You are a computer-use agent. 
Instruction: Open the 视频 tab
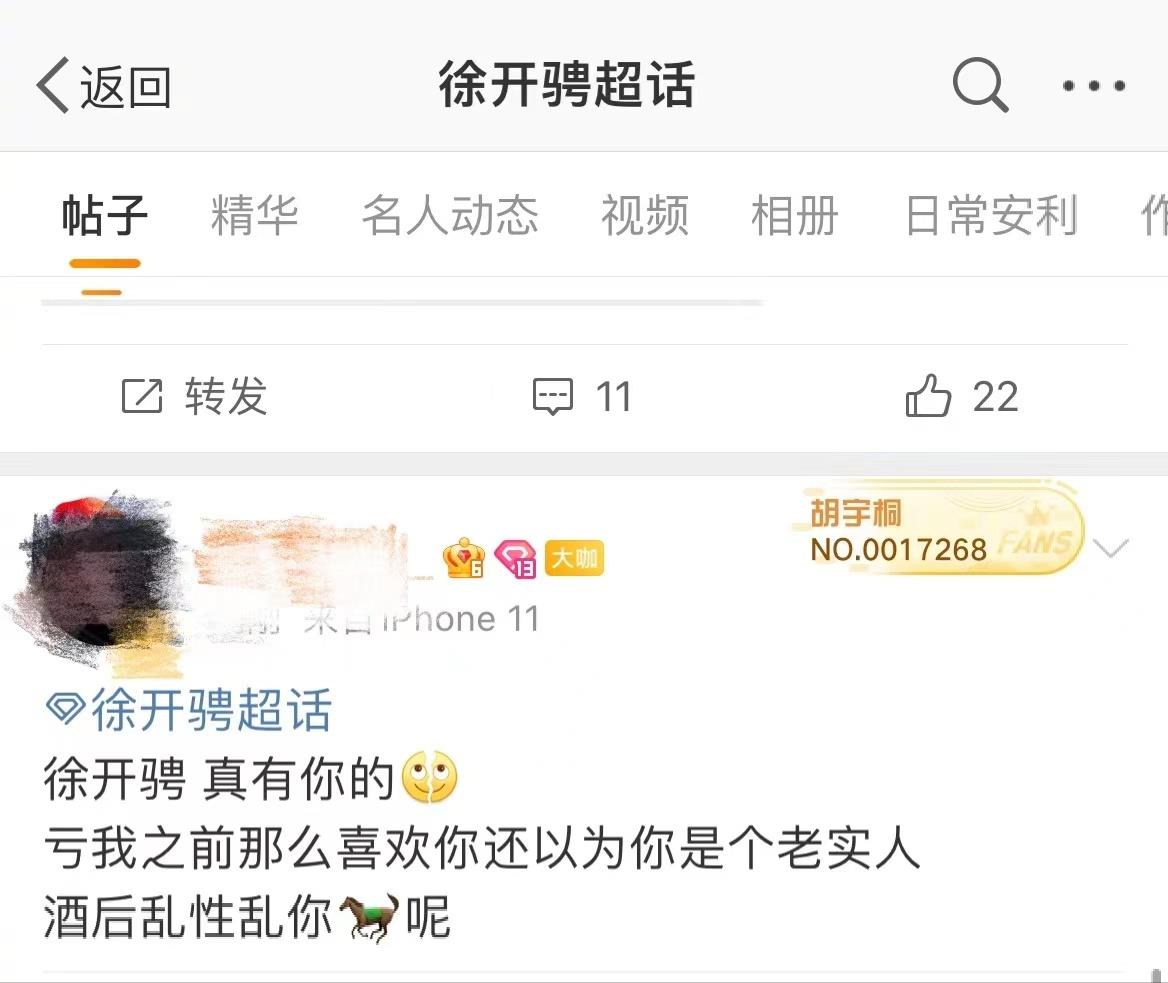point(645,215)
